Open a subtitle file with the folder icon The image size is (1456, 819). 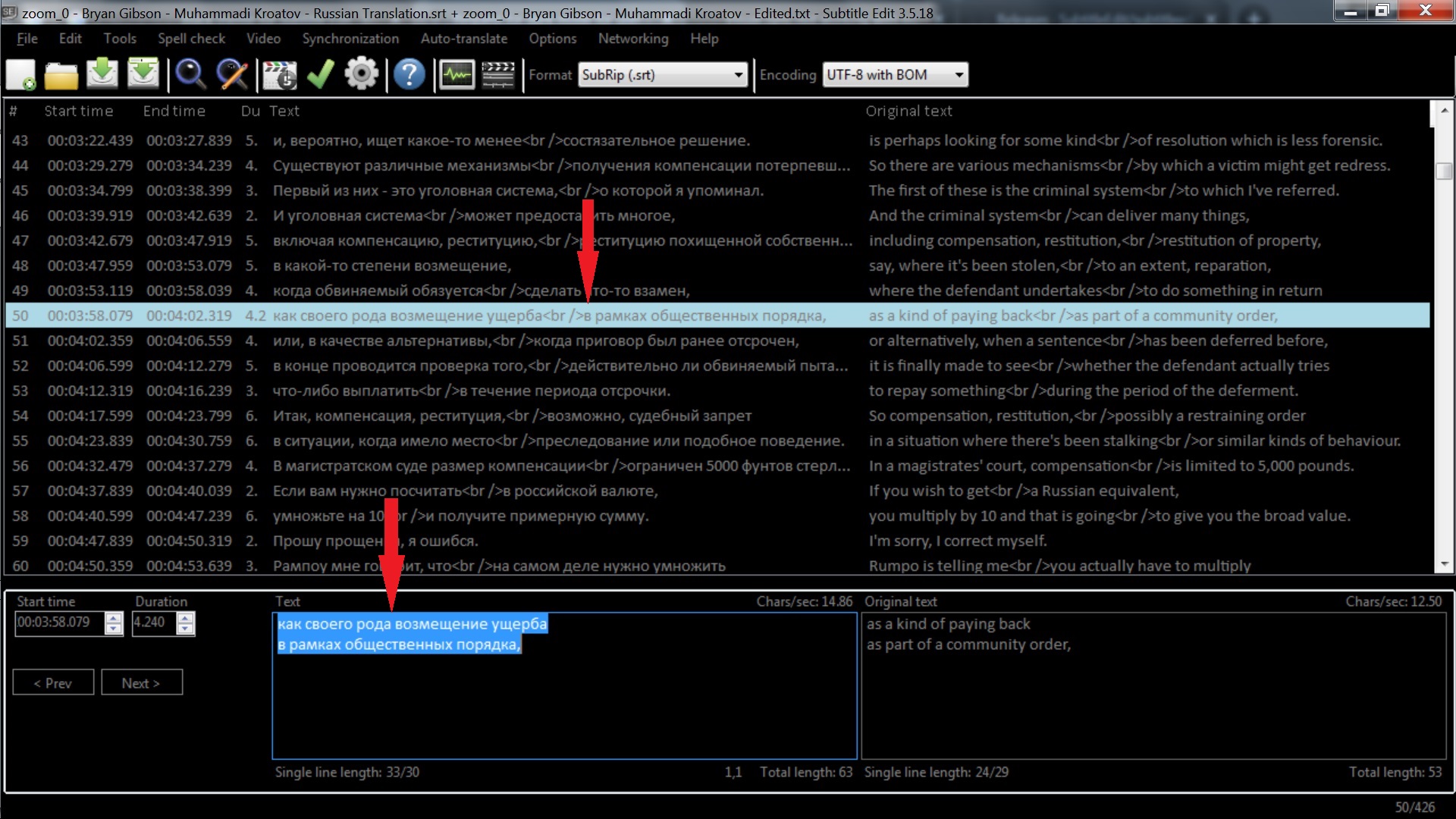click(61, 74)
